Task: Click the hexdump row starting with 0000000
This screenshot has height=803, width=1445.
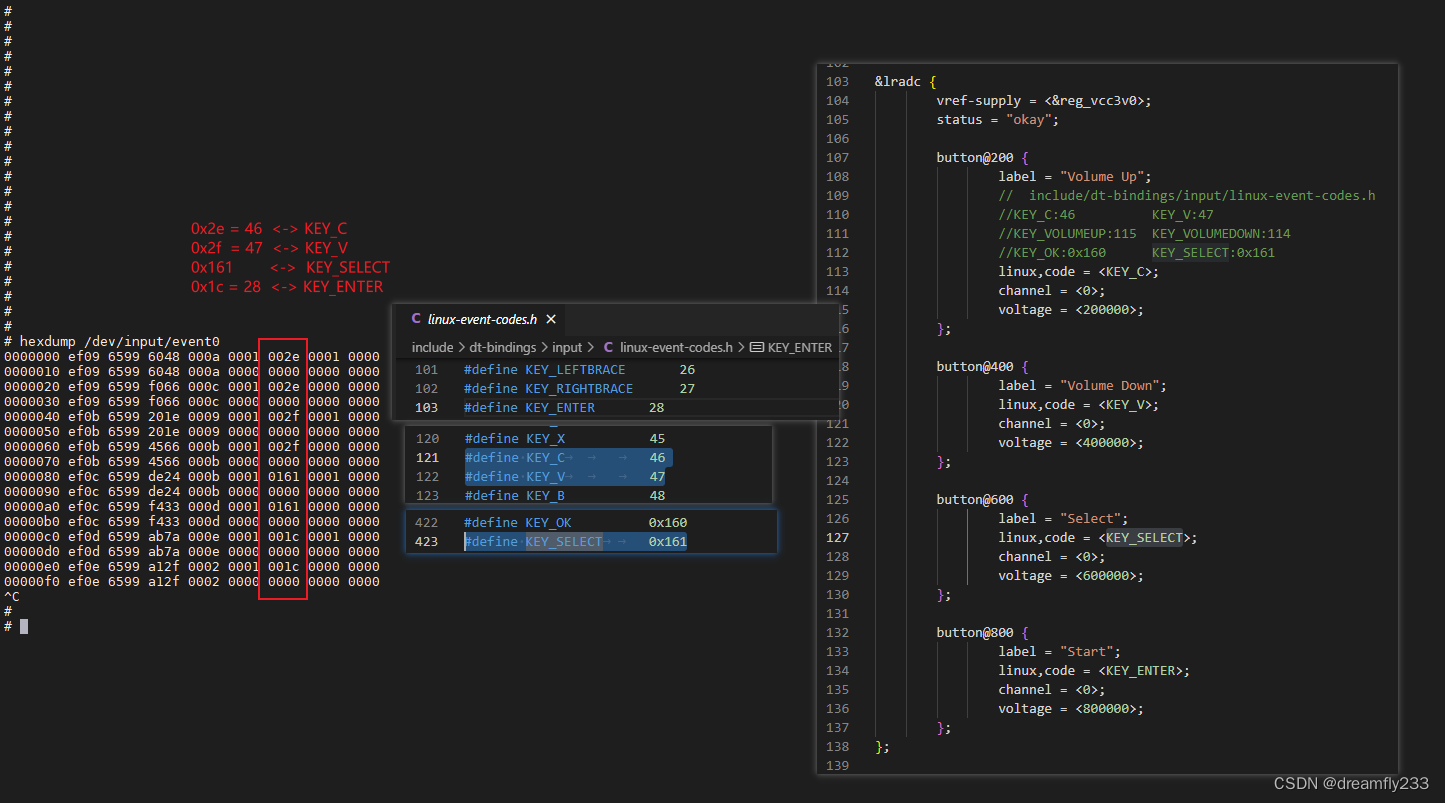Action: point(192,356)
